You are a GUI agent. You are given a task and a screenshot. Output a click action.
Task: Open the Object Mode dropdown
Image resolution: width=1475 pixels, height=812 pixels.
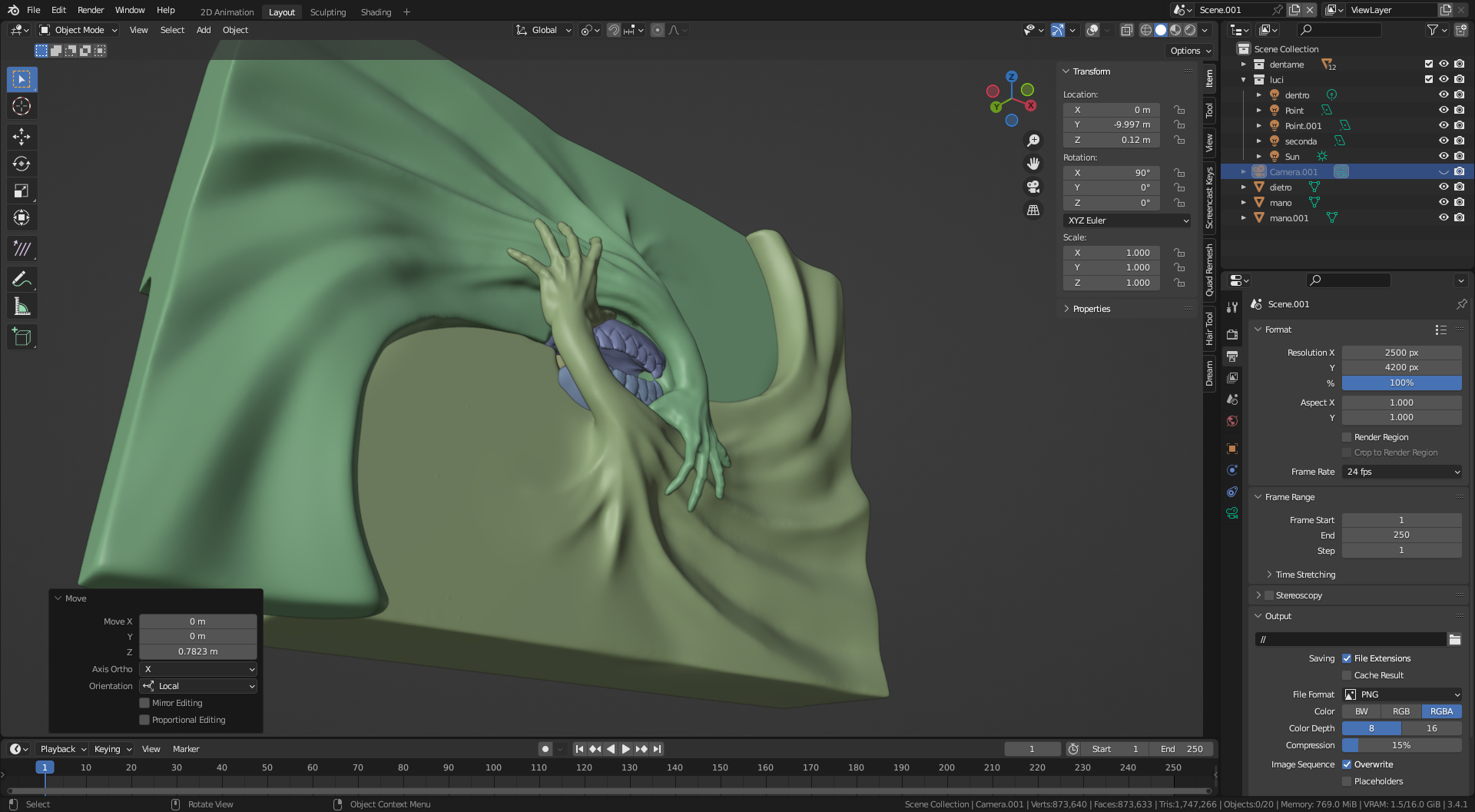tap(78, 30)
